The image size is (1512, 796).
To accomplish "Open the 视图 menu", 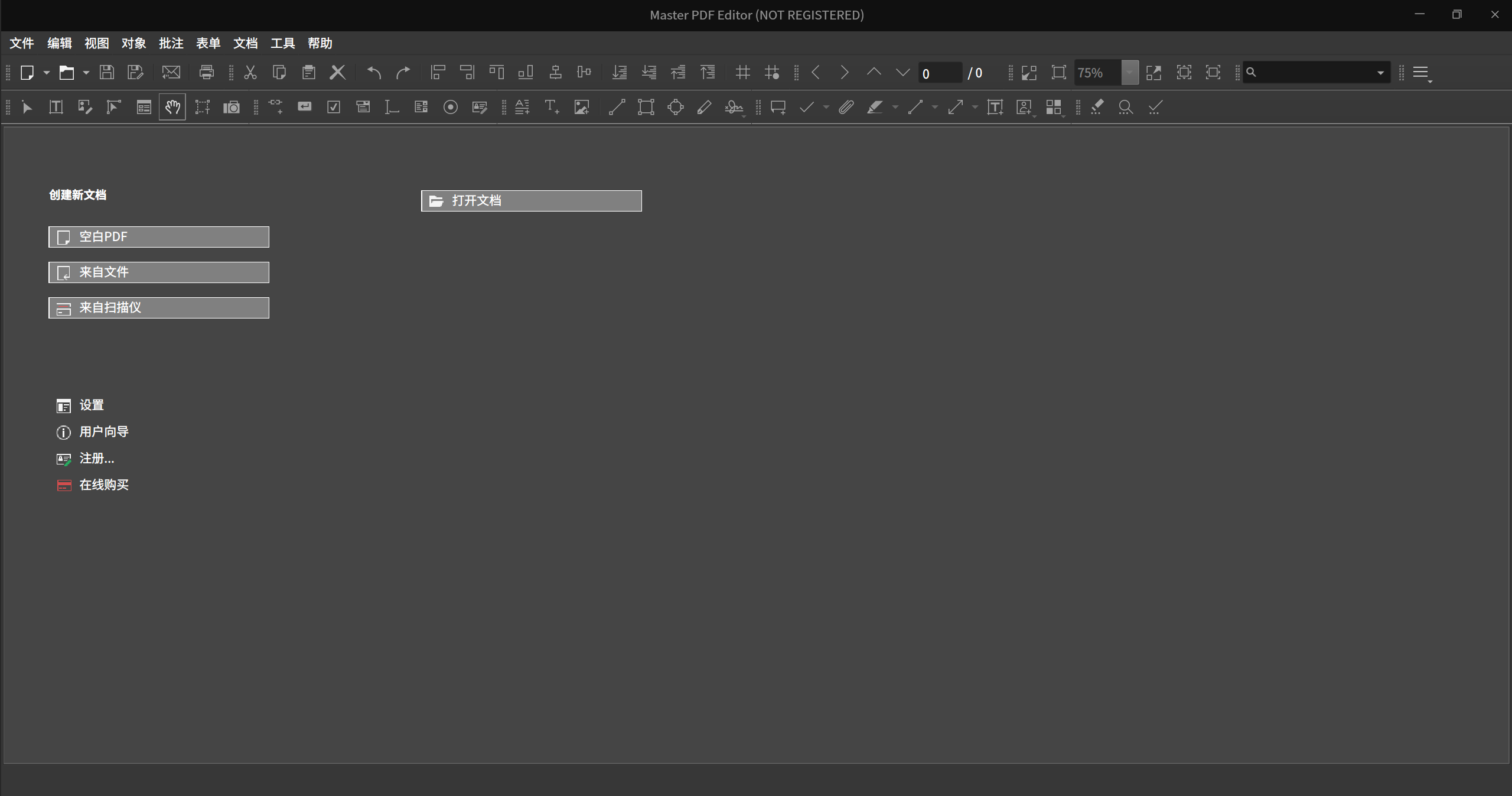I will coord(96,43).
